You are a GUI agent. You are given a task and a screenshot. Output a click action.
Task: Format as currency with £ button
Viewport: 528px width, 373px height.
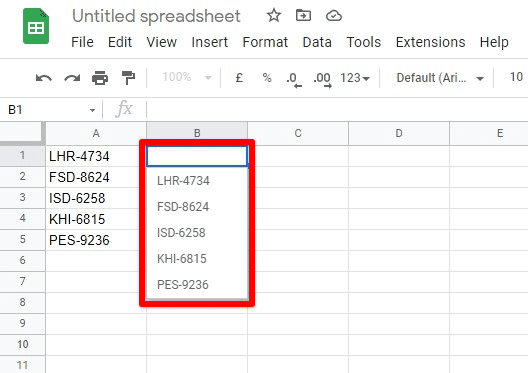[x=239, y=78]
